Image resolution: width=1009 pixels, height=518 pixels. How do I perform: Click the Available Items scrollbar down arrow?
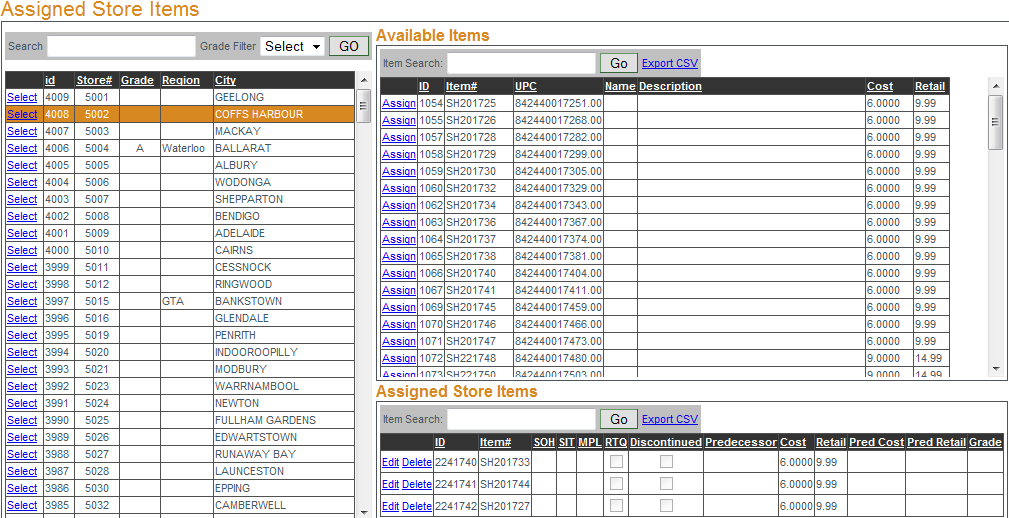[x=995, y=369]
